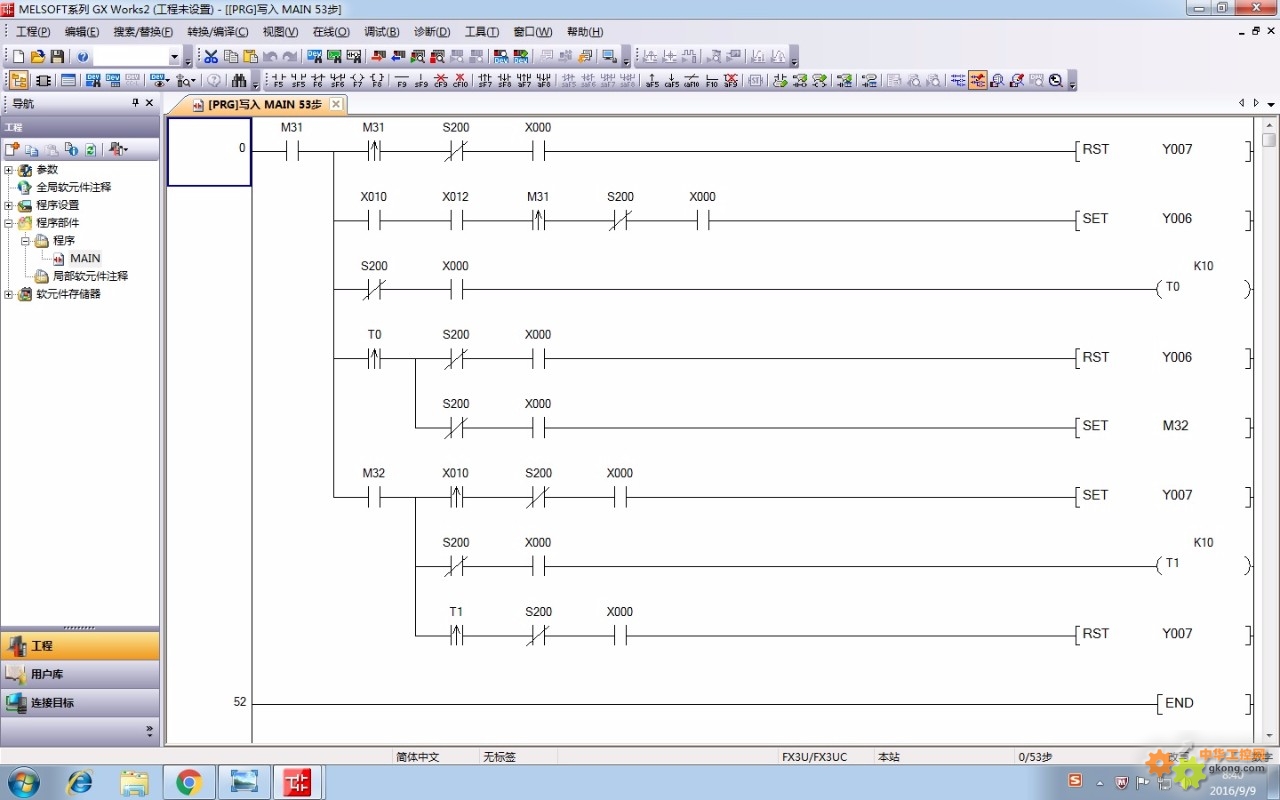Open Chrome from the taskbar

189,782
